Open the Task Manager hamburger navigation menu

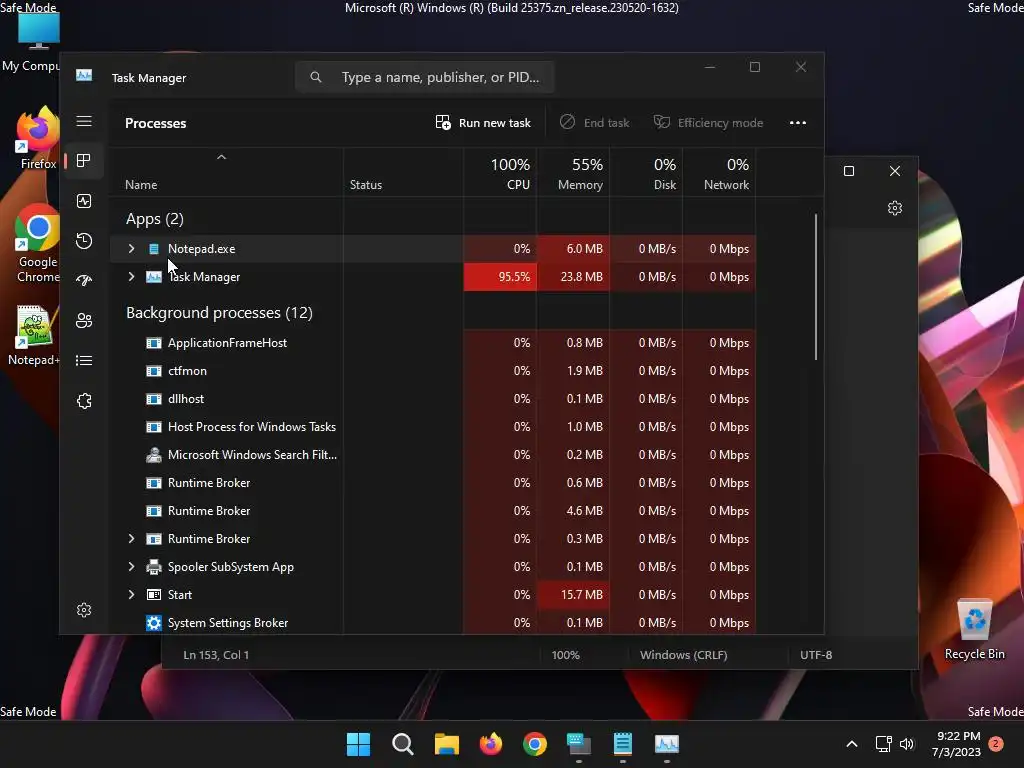[x=84, y=121]
